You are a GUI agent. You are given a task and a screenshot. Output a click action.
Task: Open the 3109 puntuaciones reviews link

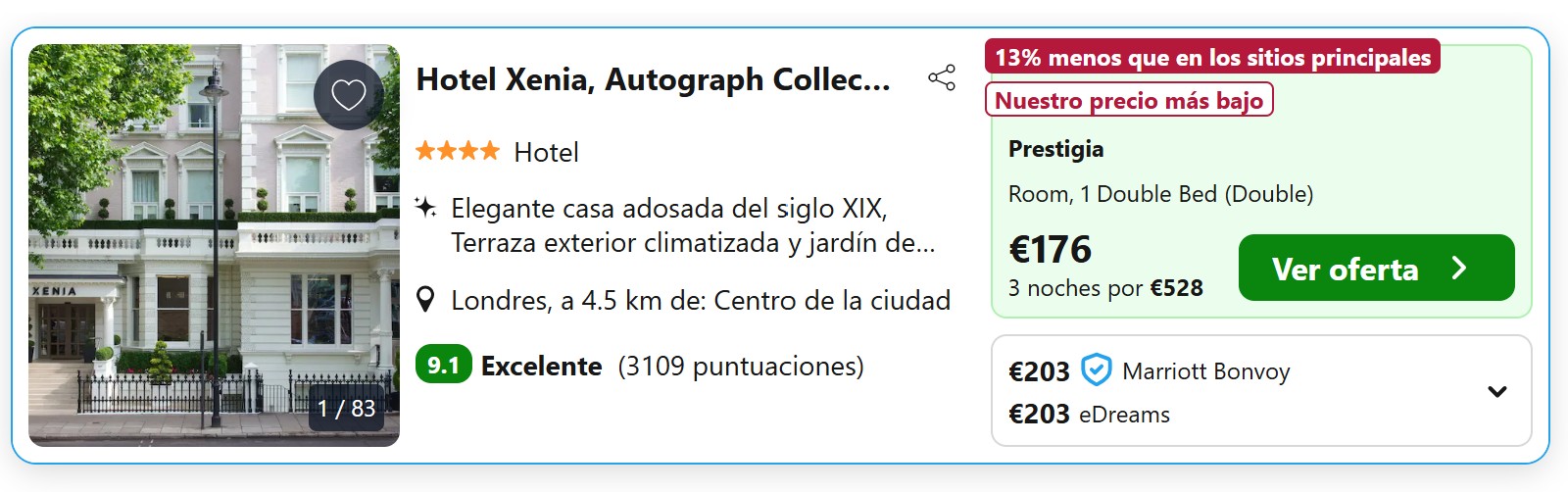tap(741, 367)
